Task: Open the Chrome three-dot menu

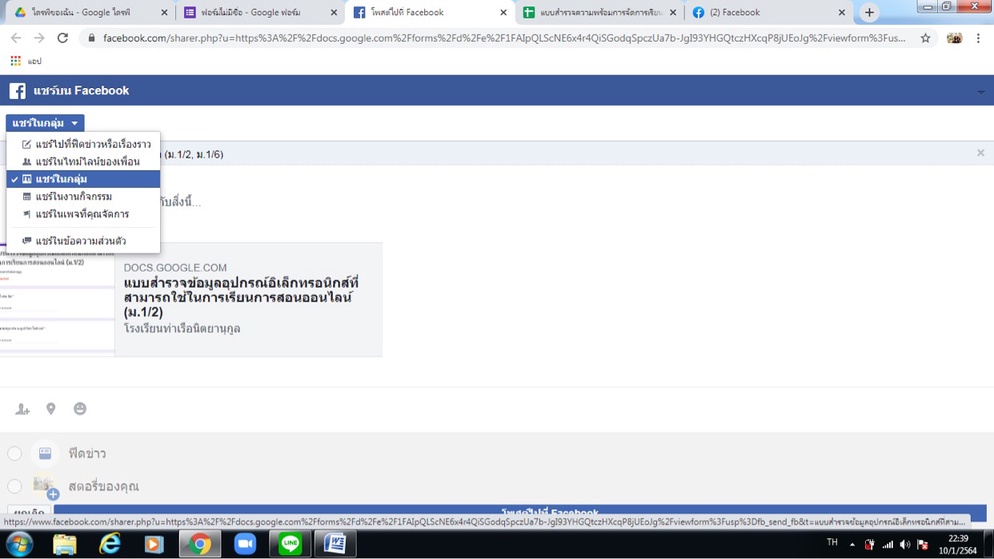Action: (978, 38)
